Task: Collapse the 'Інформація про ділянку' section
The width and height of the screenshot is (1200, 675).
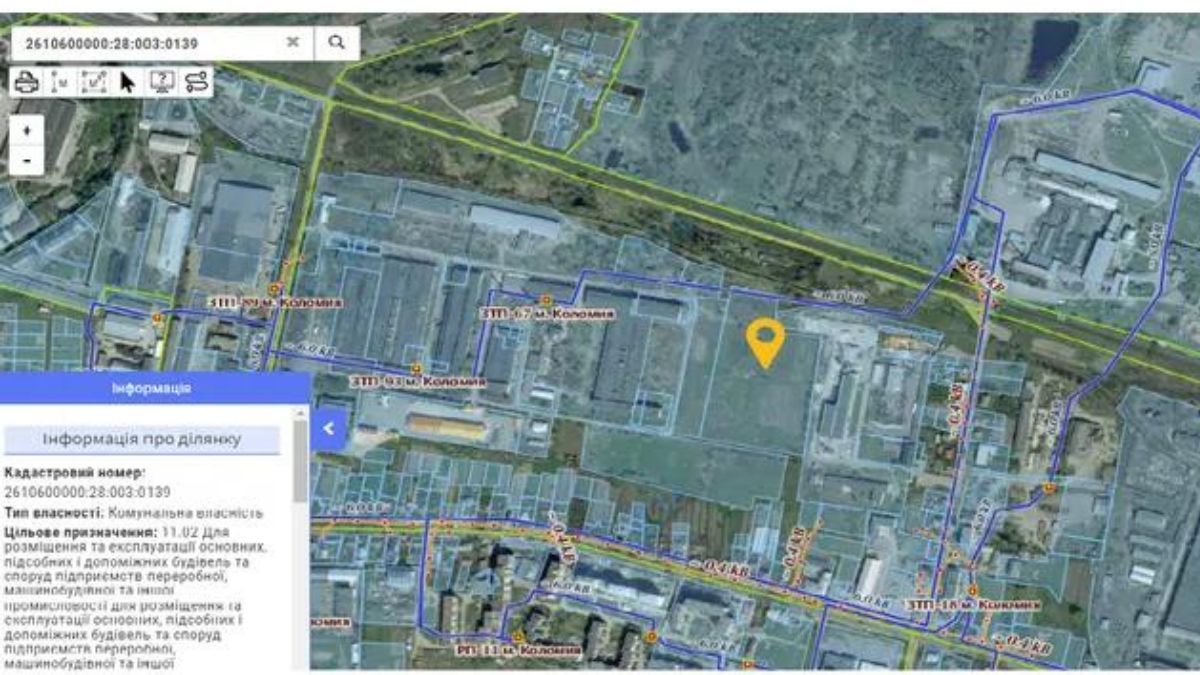Action: coord(142,439)
